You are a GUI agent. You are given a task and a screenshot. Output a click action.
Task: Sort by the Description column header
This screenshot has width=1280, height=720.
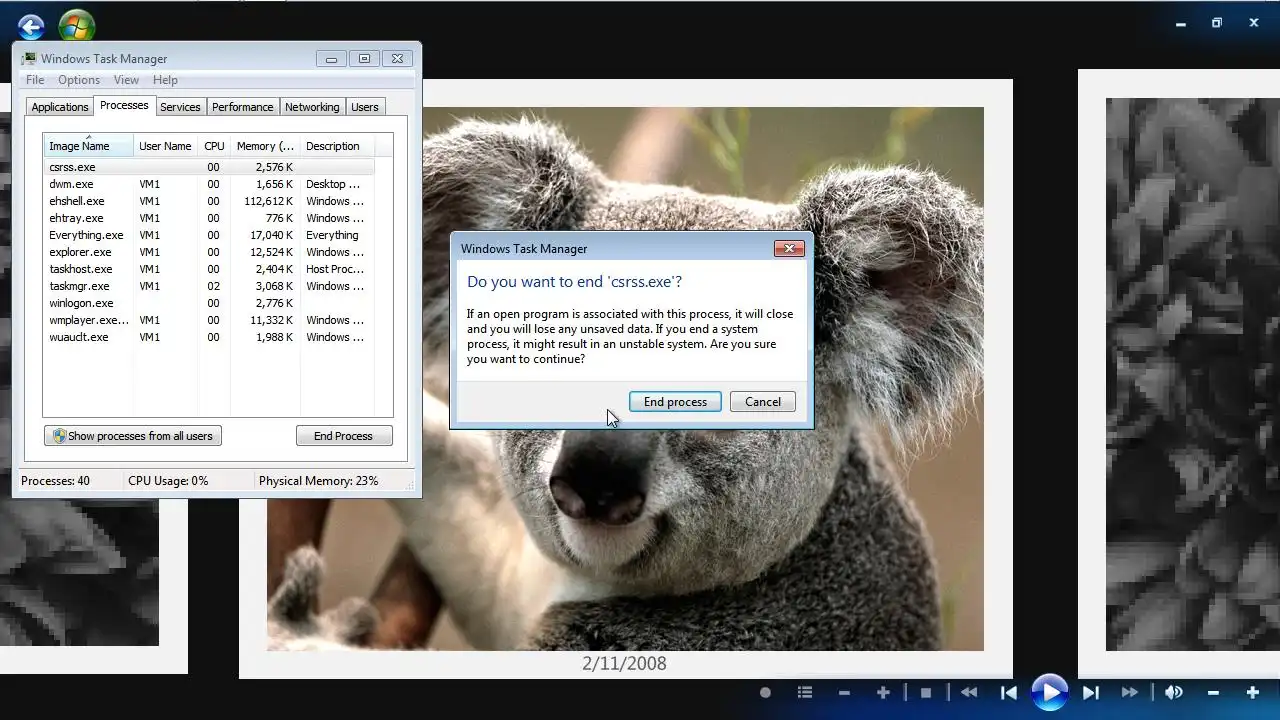336,146
